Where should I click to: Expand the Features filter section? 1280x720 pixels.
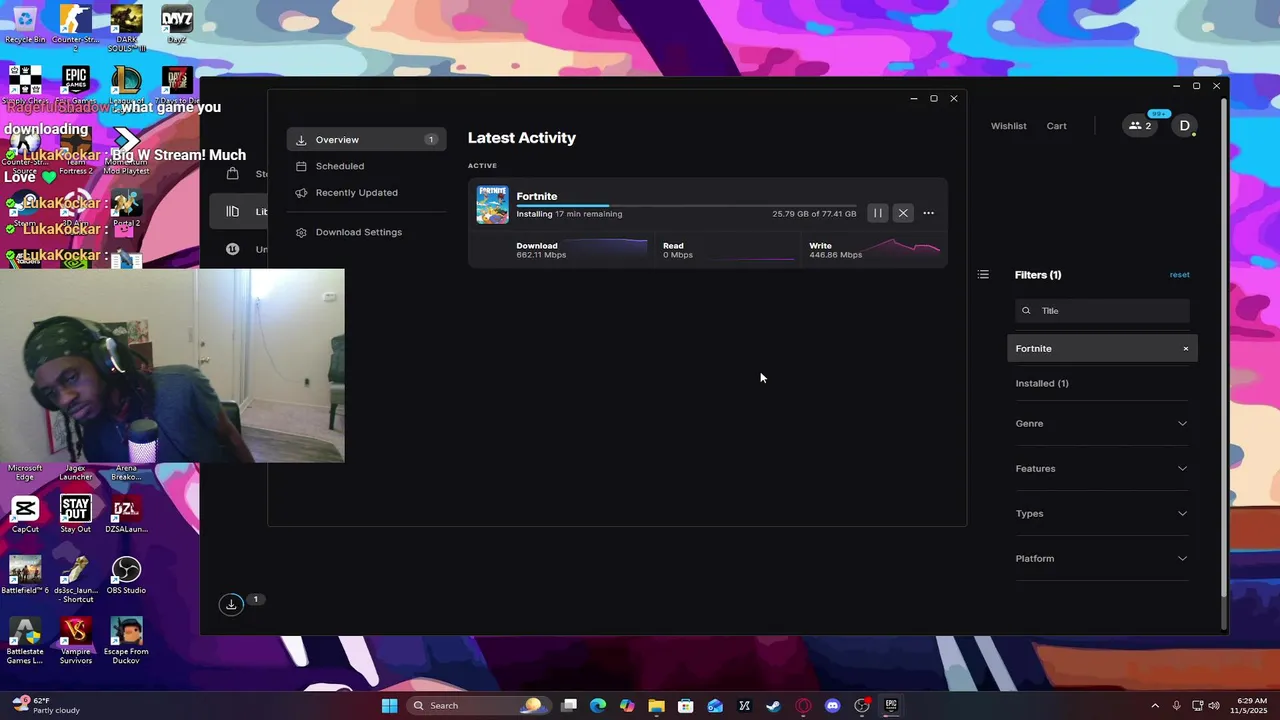(1101, 468)
